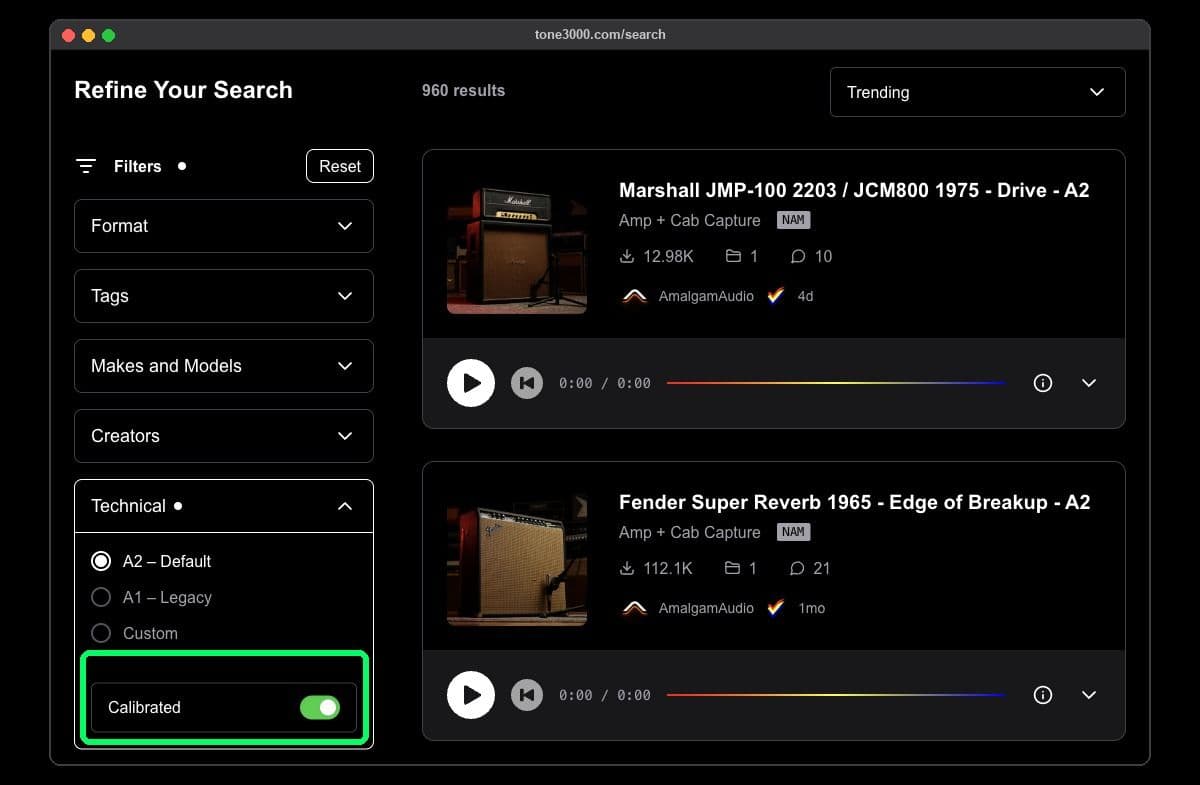
Task: Open Fender Super Reverb 1965 title link
Action: [854, 502]
